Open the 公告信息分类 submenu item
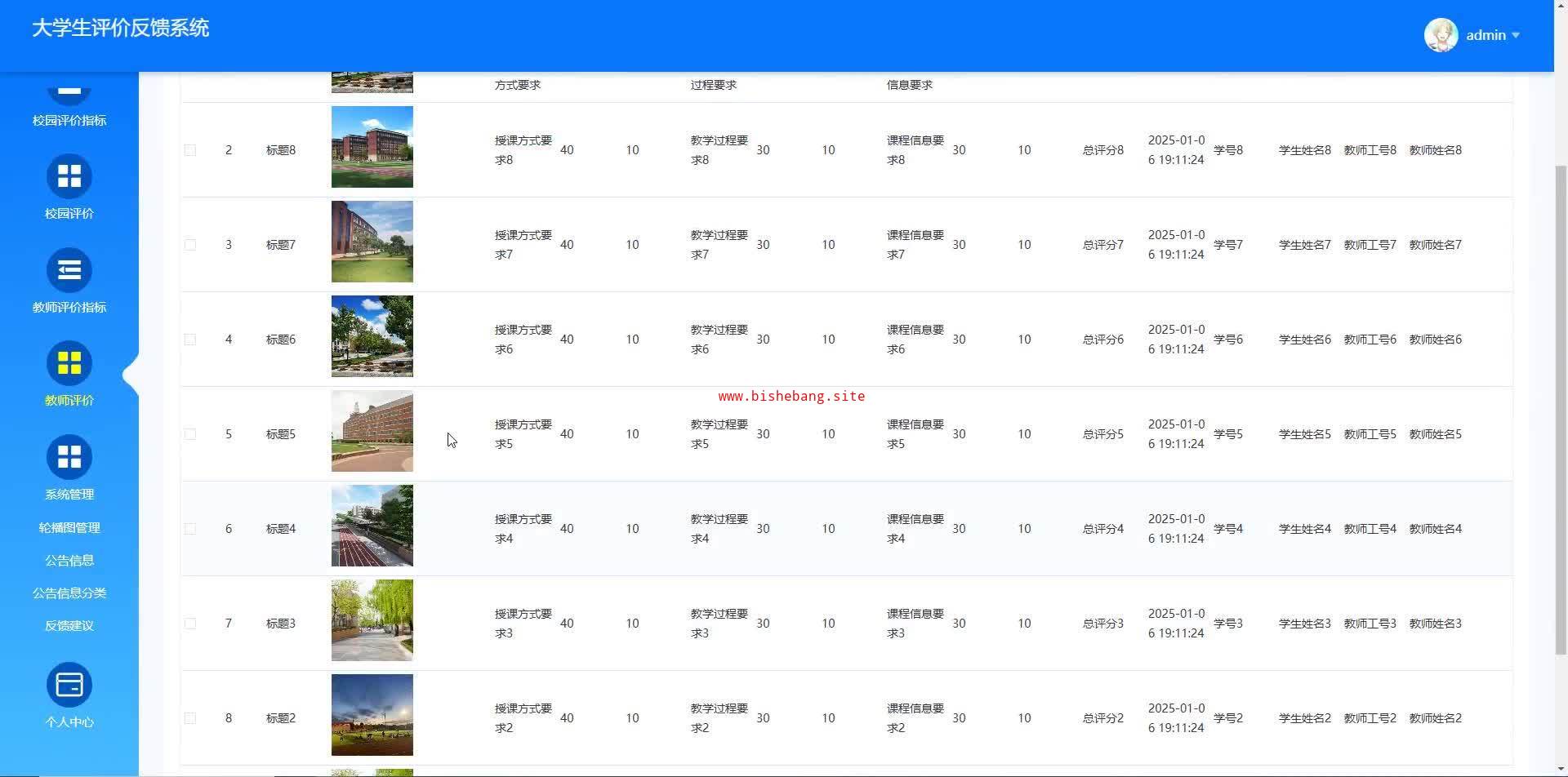 [69, 593]
